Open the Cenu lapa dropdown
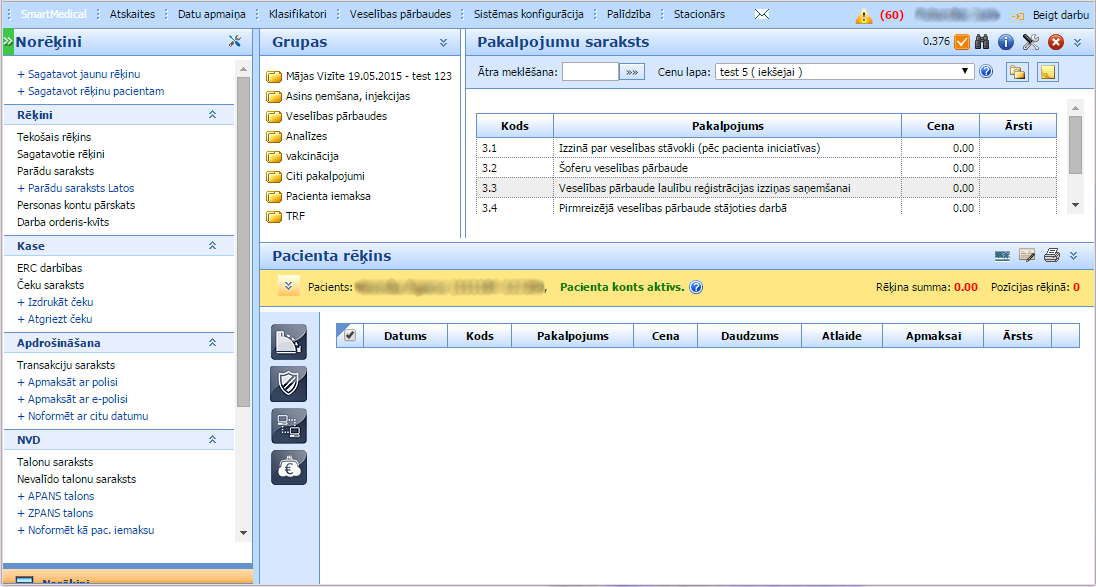The image size is (1096, 587). 965,72
